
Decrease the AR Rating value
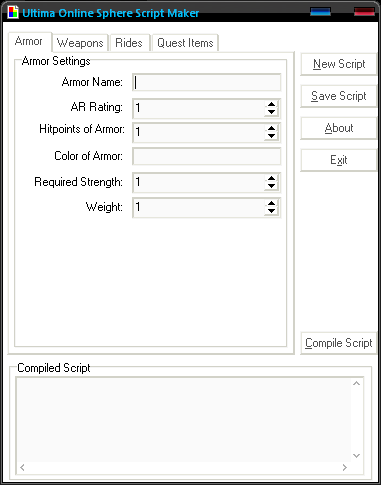[x=271, y=112]
